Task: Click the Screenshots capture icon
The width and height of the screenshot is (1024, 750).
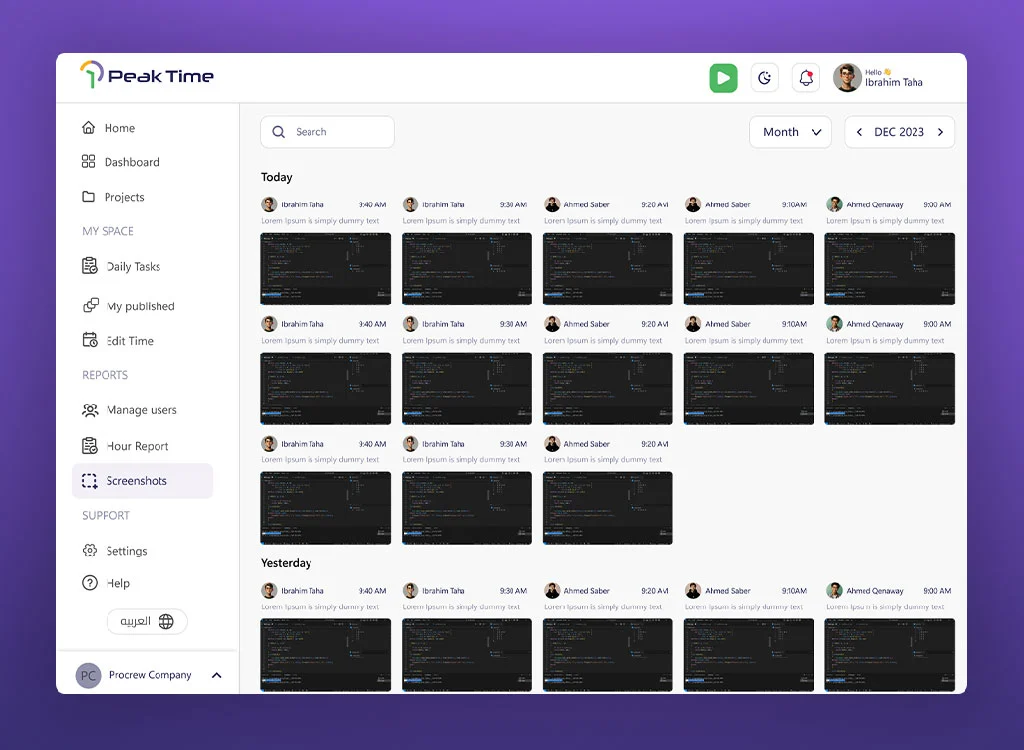Action: tap(91, 481)
